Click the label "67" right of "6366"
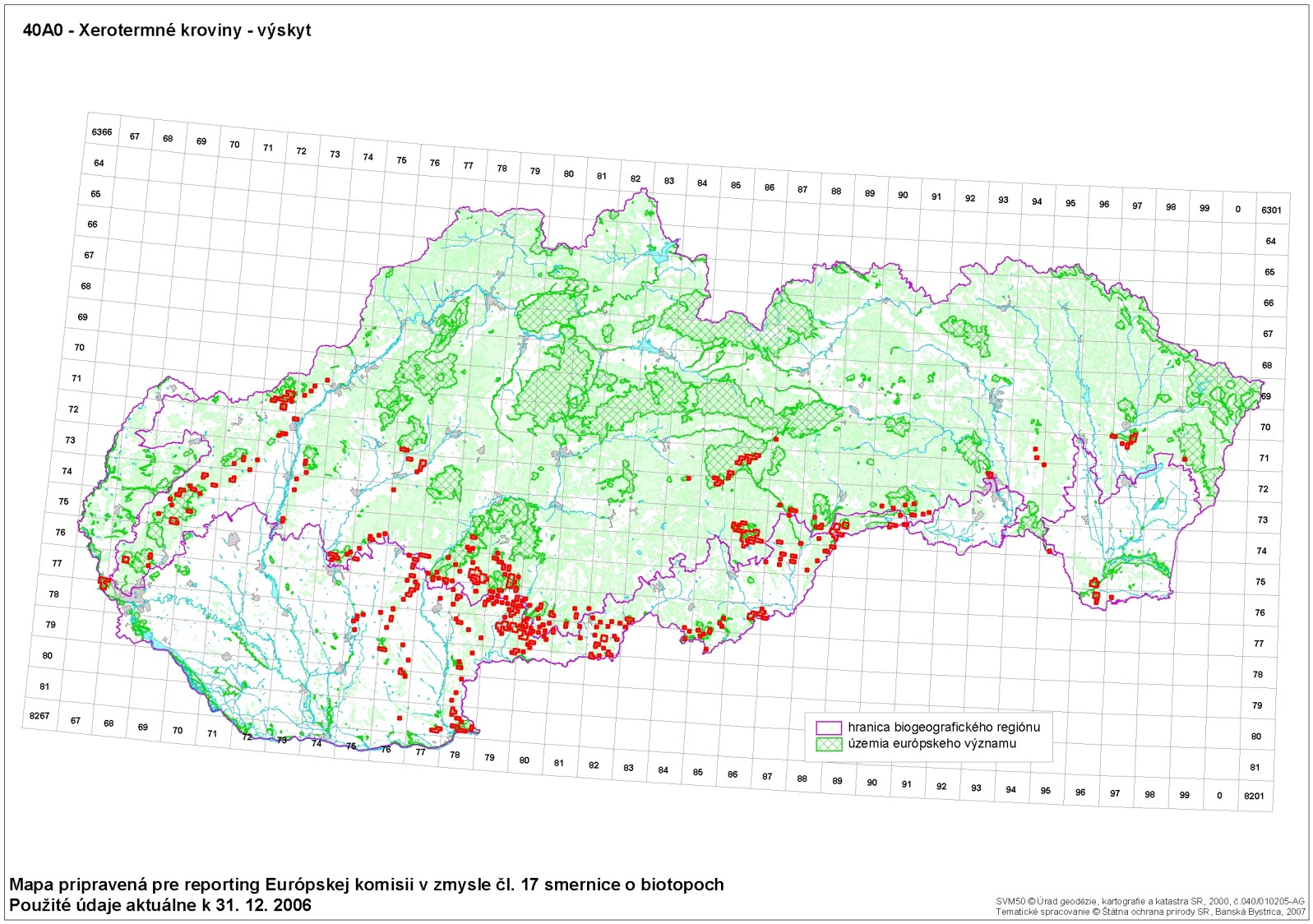1313x924 pixels. point(135,136)
